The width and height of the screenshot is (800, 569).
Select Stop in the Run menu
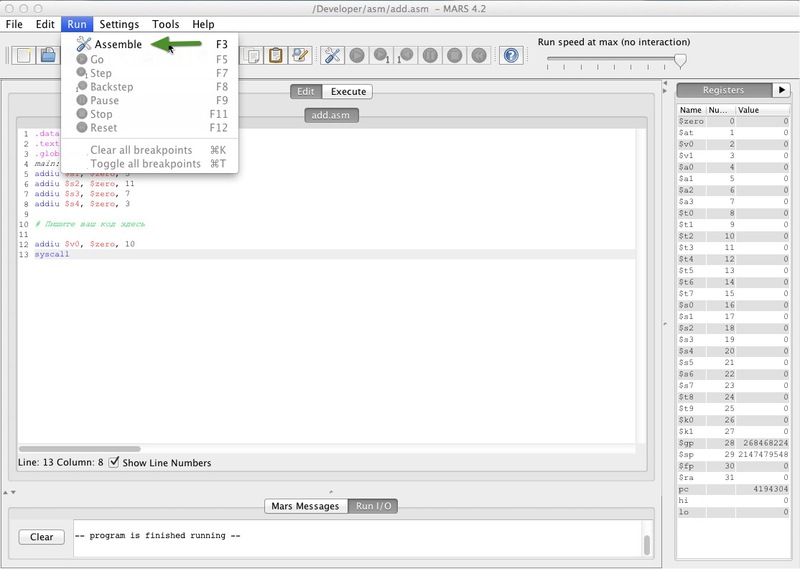[x=149, y=114]
